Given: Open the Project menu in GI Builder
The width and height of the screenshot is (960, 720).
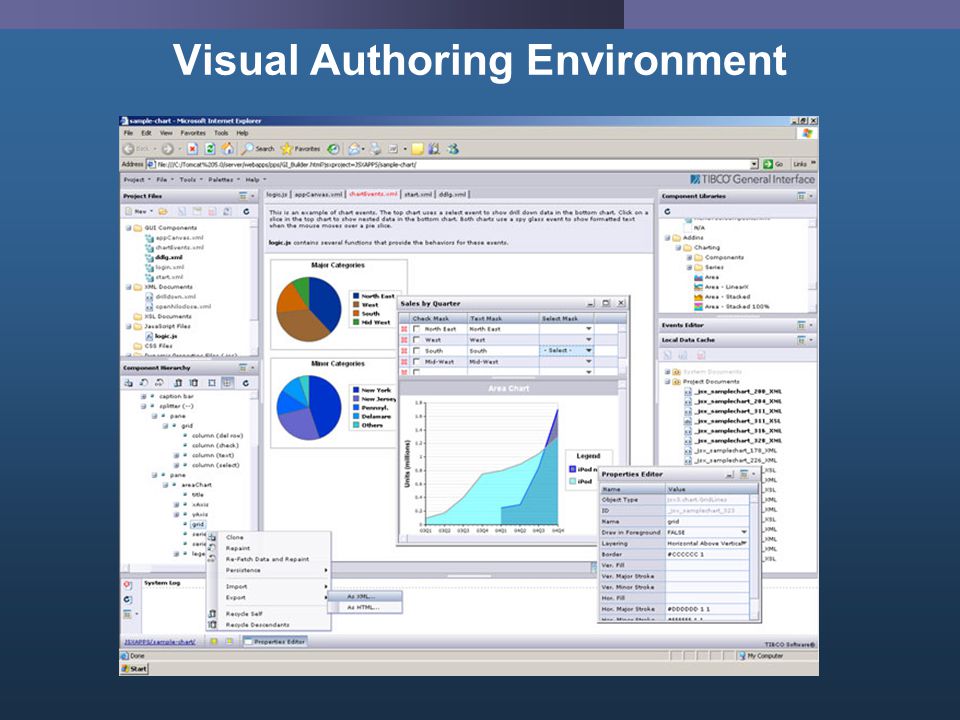Looking at the screenshot, I should (137, 179).
